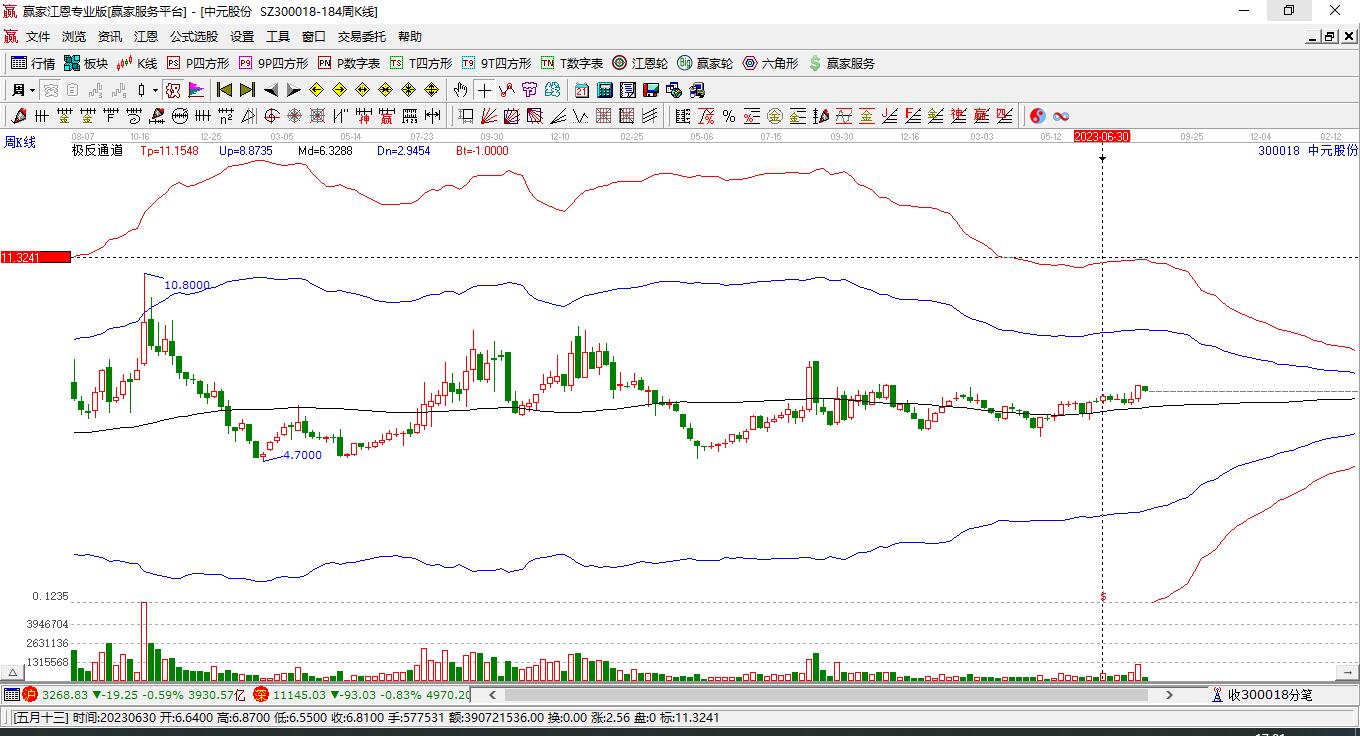The width and height of the screenshot is (1360, 736).
Task: Open the 六角形 hexagon tool
Action: 770,63
